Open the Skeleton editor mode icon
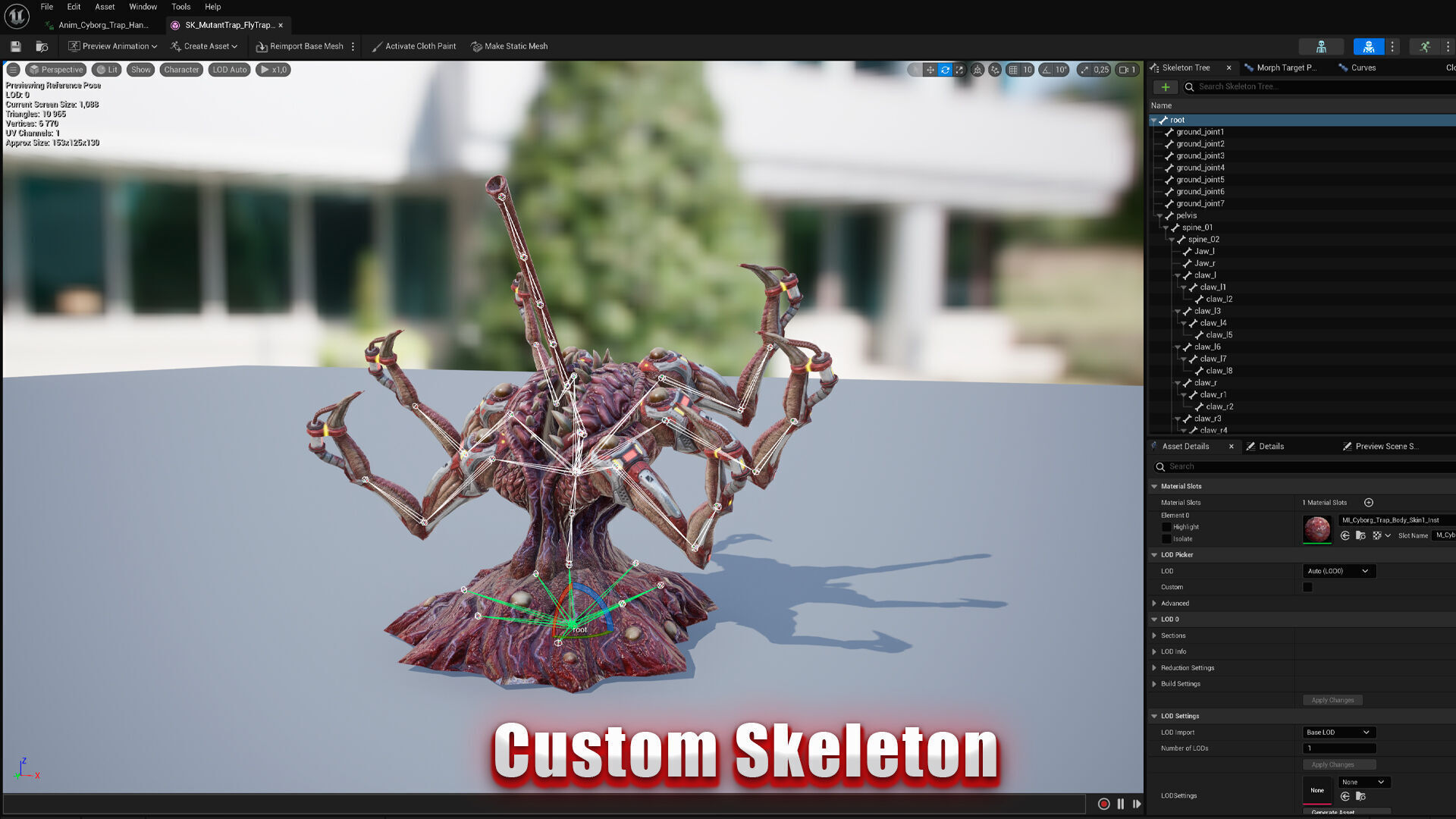This screenshot has height=819, width=1456. click(x=1321, y=46)
